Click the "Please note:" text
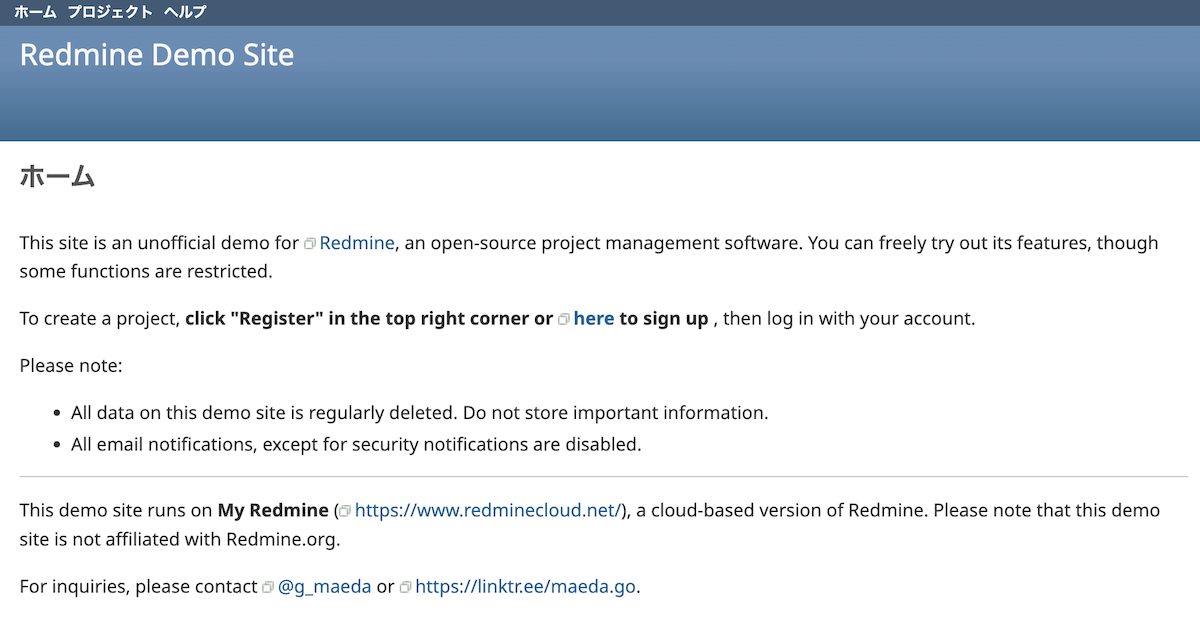The image size is (1200, 630). (71, 366)
